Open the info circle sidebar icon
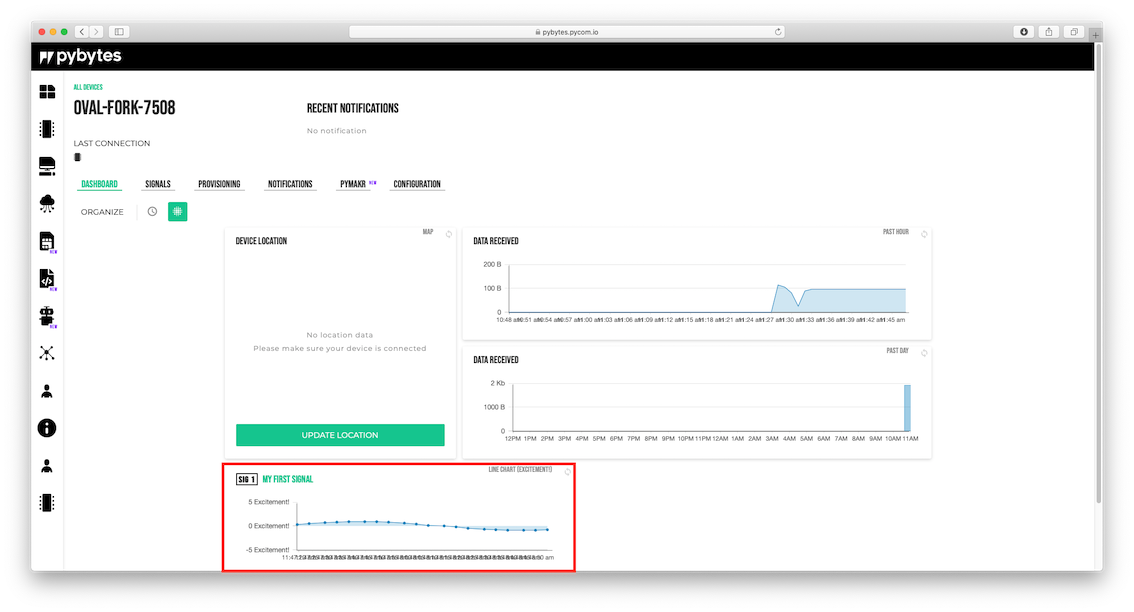Viewport: 1134px width, 612px height. point(47,428)
